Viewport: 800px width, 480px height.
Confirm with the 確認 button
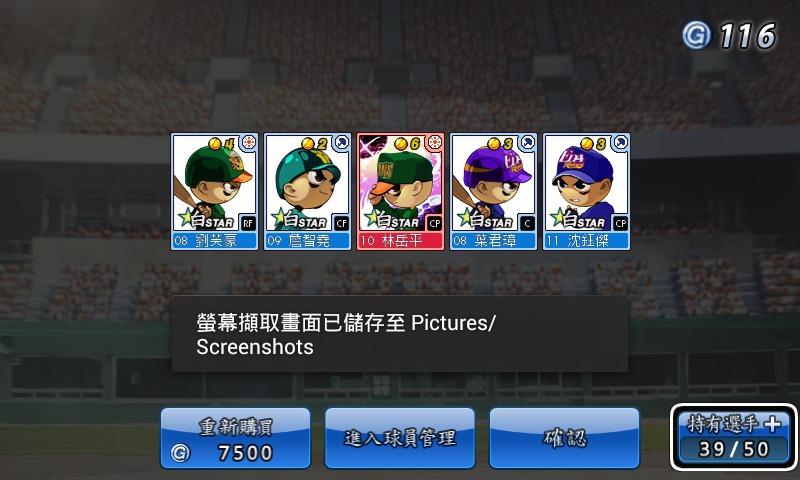564,438
